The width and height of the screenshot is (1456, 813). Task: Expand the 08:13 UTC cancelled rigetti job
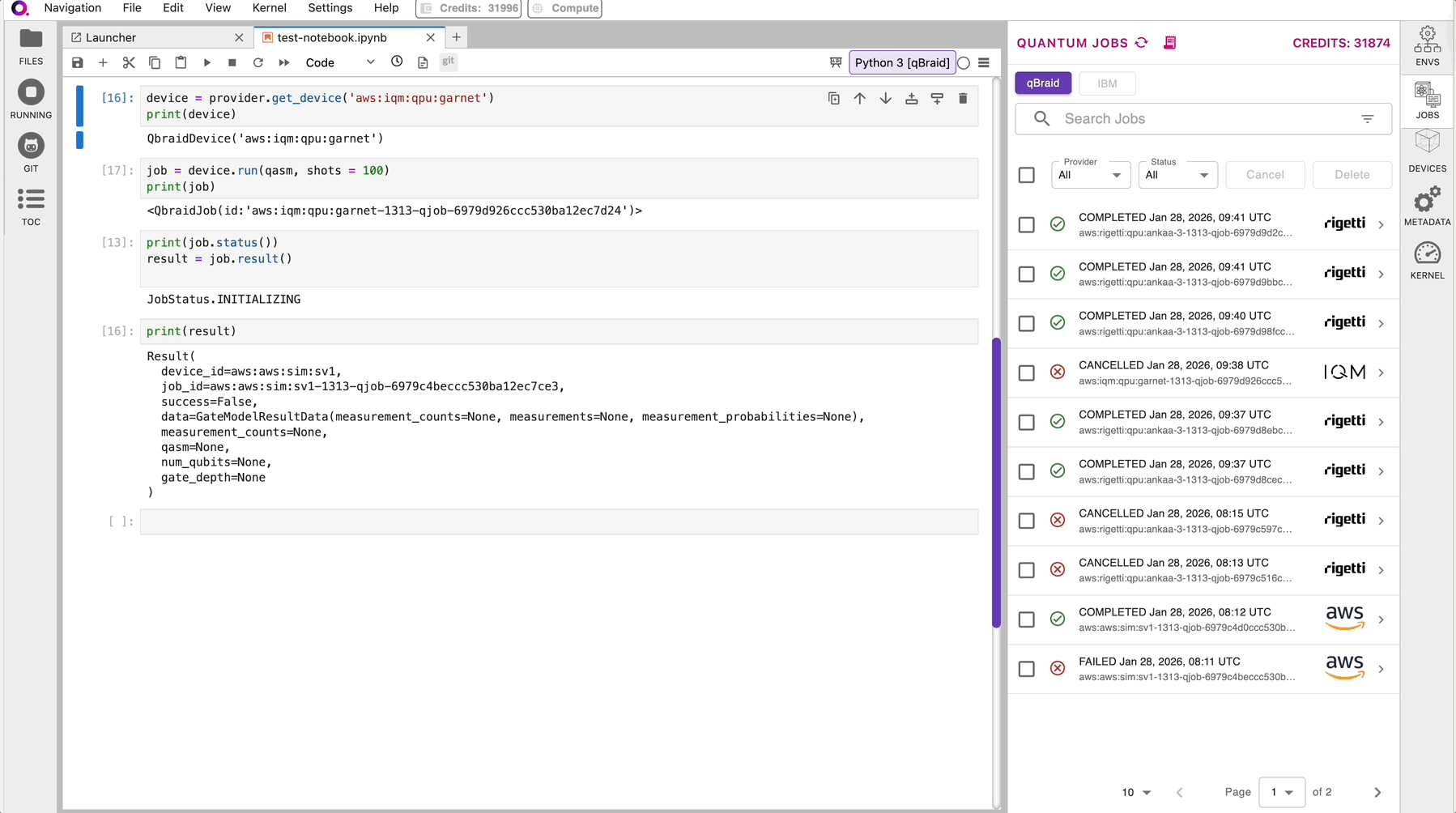pyautogui.click(x=1381, y=570)
